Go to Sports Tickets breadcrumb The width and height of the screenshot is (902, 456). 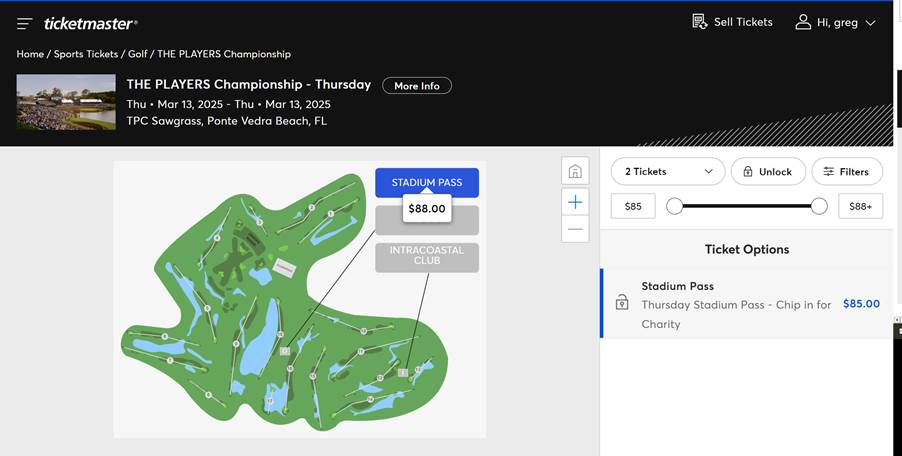[86, 54]
